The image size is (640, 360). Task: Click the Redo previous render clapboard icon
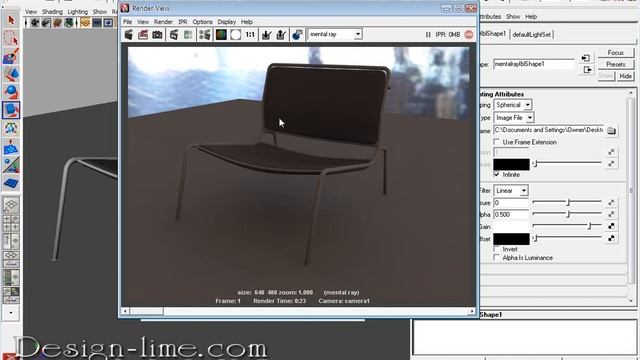click(x=129, y=35)
